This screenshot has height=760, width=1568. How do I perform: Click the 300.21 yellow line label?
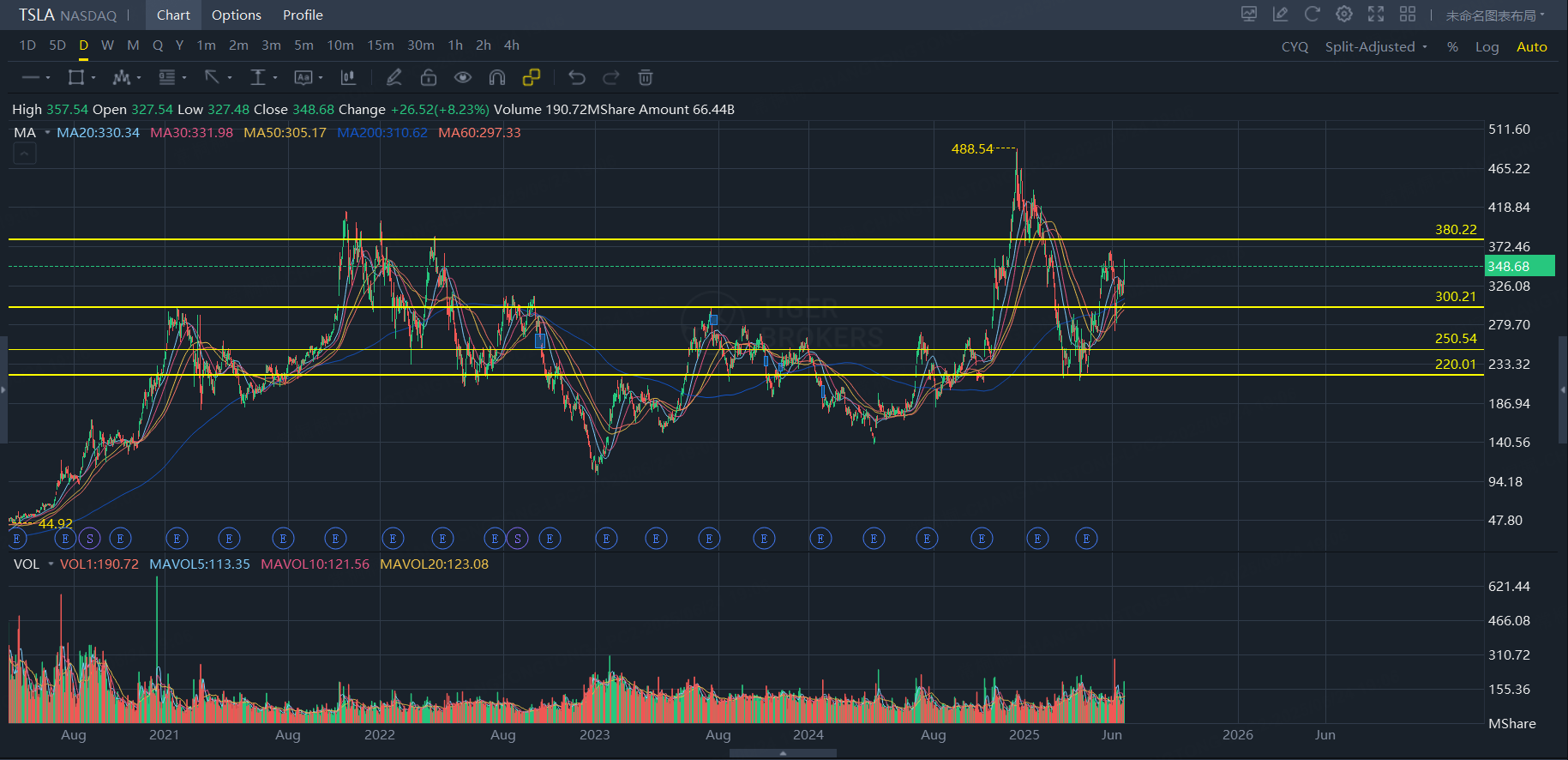[1456, 297]
